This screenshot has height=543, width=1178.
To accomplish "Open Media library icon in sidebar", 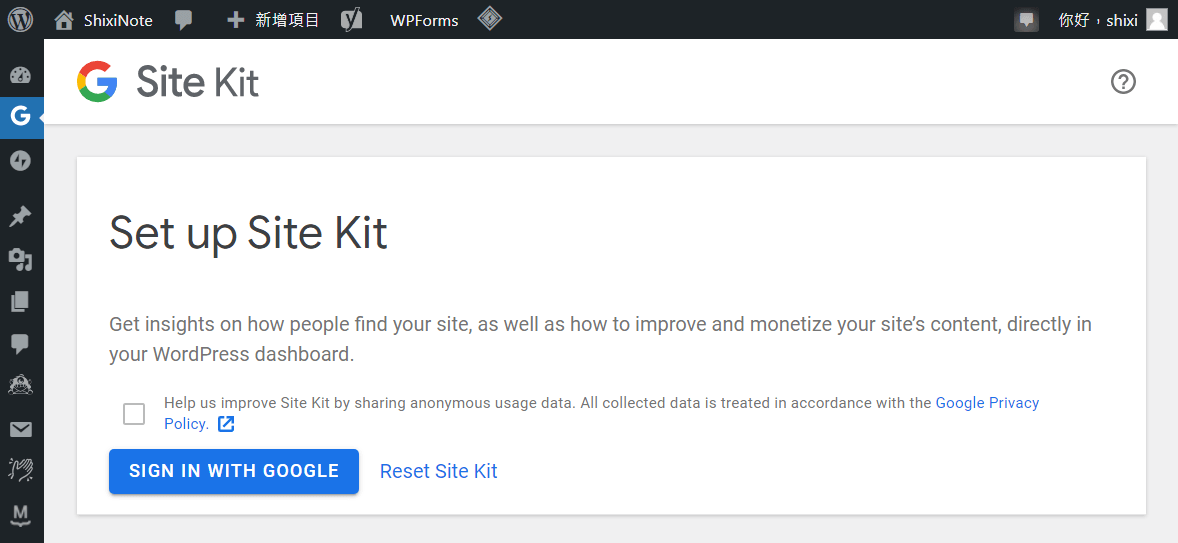I will point(20,260).
